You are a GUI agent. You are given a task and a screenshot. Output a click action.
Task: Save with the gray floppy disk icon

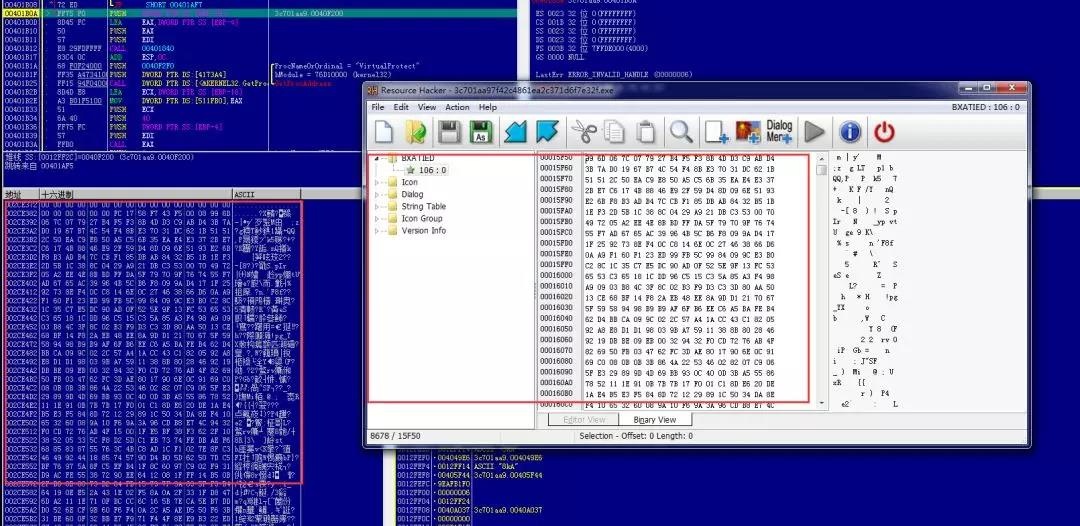(x=449, y=132)
